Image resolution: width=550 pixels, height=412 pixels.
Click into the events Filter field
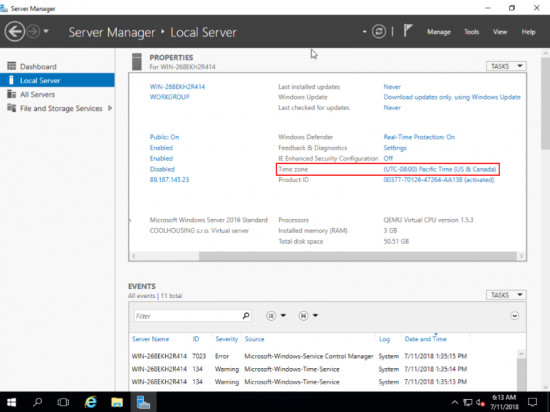(188, 316)
